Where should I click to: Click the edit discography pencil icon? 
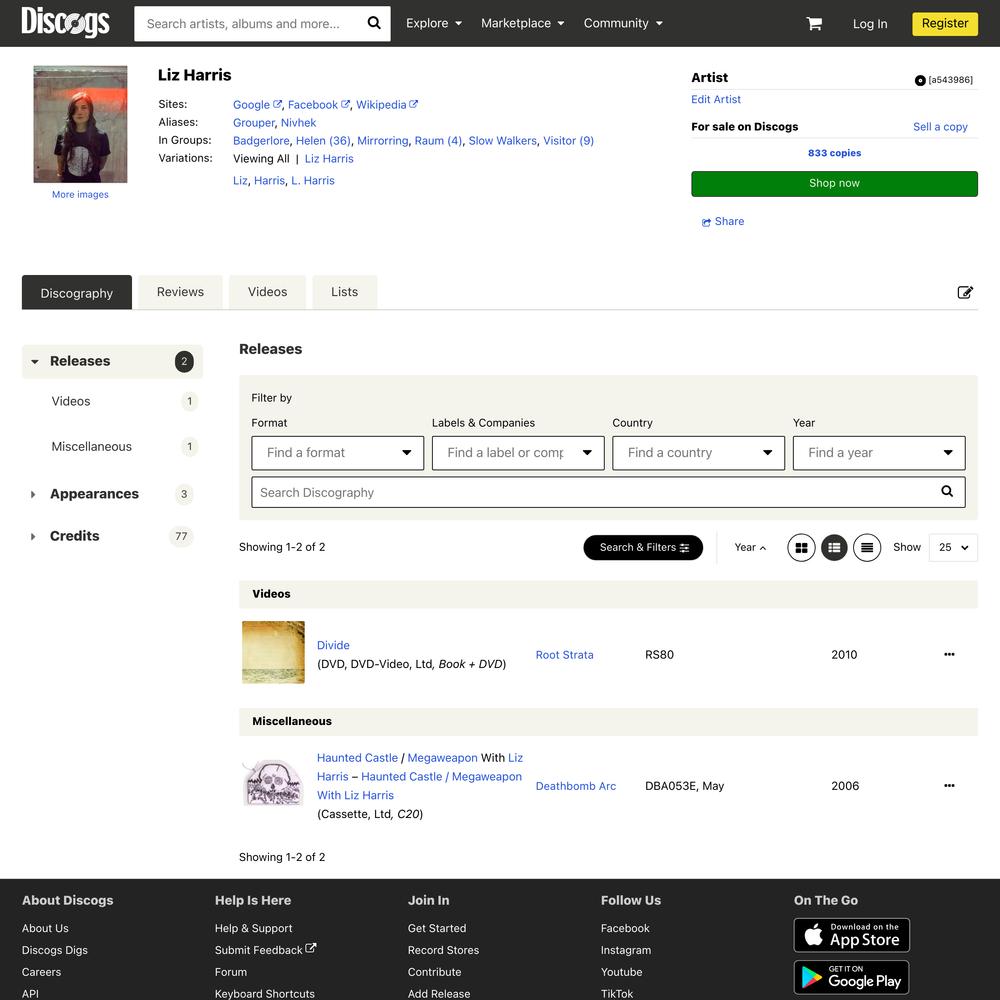tap(965, 292)
